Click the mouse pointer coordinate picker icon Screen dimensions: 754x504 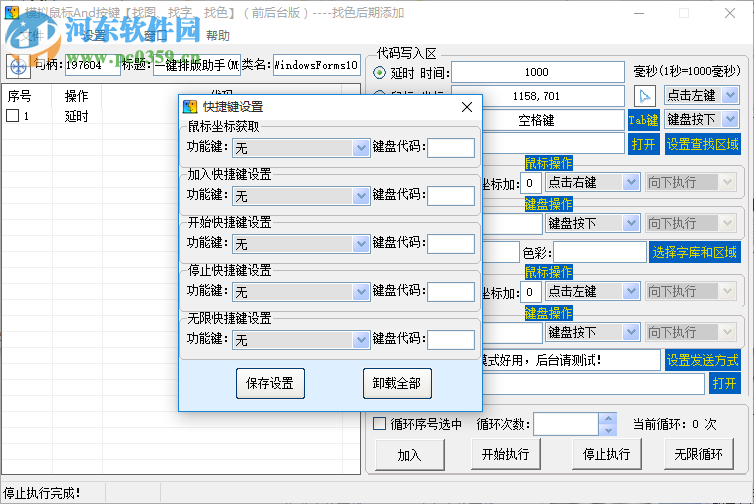(x=645, y=96)
